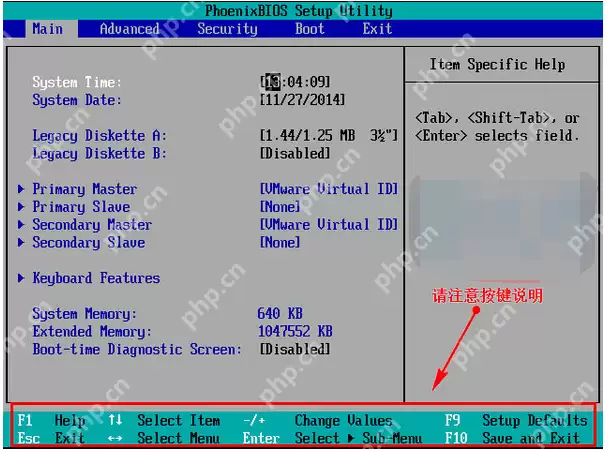This screenshot has width=609, height=452.
Task: Open the Boot menu tab
Action: coord(309,29)
